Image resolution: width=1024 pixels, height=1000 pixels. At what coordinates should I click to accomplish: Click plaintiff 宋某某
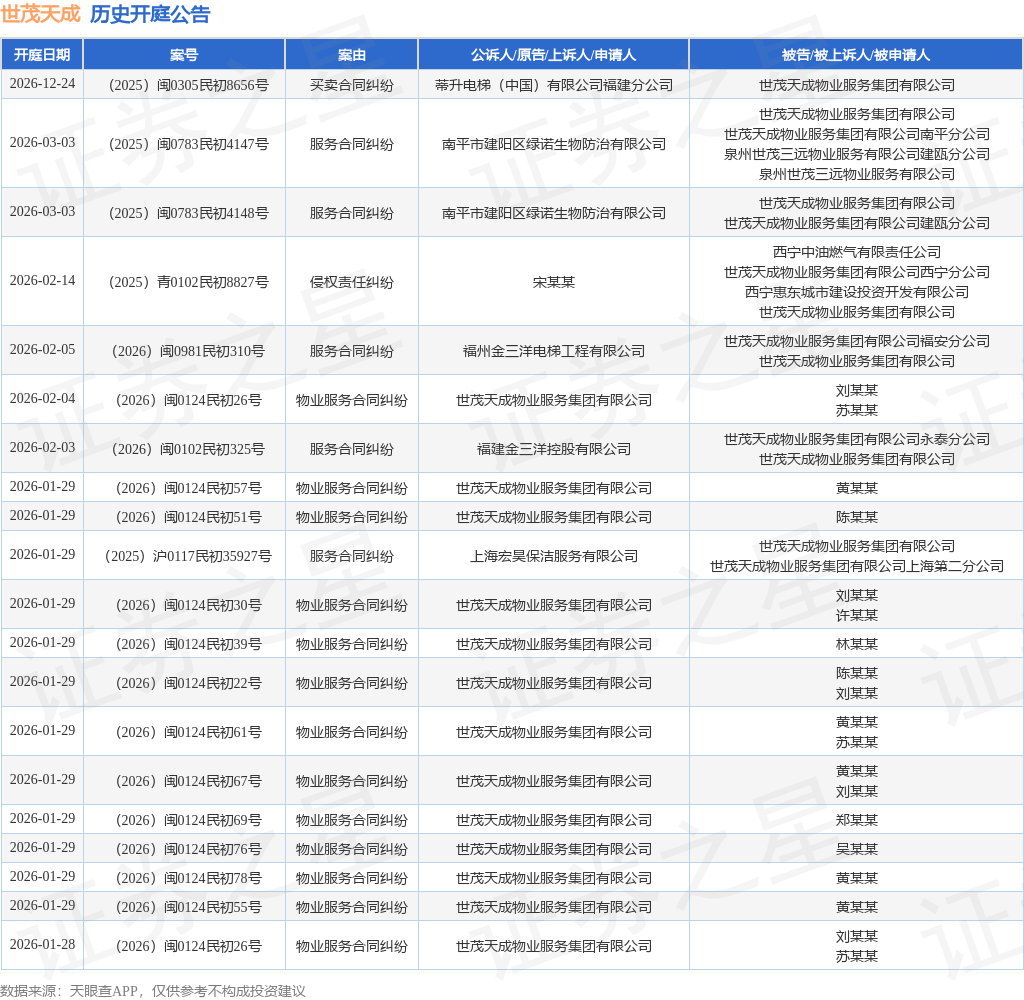pyautogui.click(x=553, y=282)
